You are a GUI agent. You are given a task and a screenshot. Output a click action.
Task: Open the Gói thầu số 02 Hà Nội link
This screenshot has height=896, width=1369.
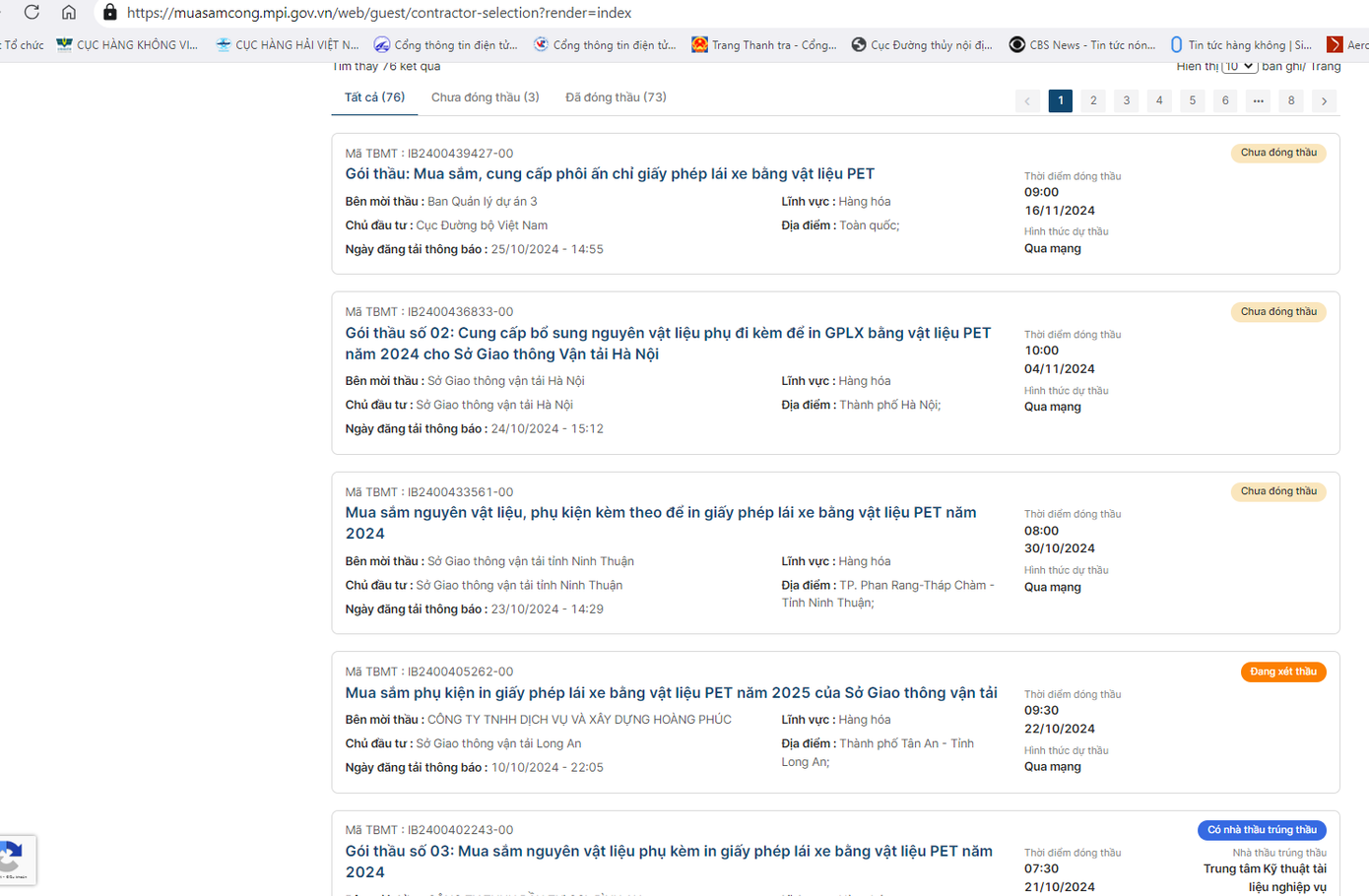tap(668, 344)
